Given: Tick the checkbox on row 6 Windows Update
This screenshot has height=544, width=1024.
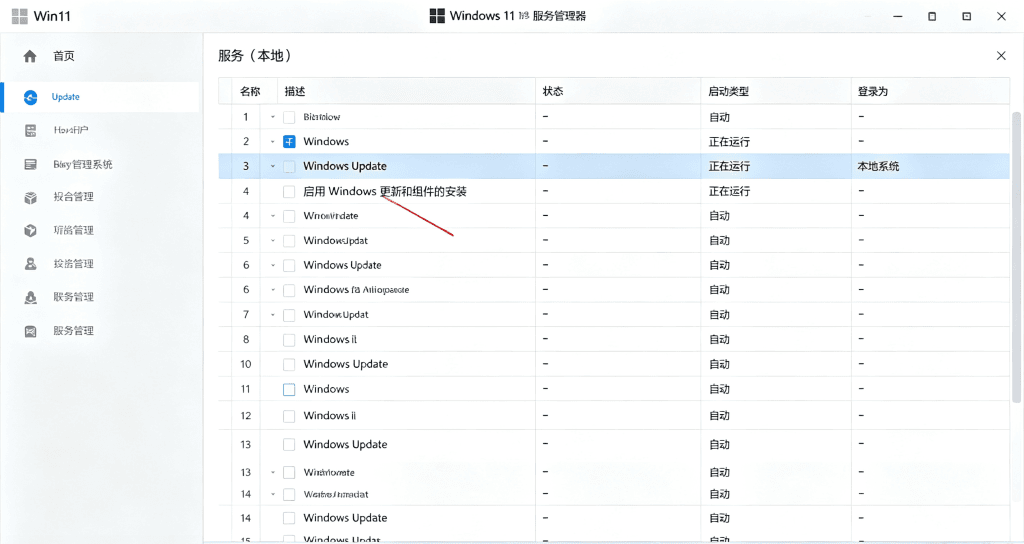Looking at the screenshot, I should (x=289, y=265).
